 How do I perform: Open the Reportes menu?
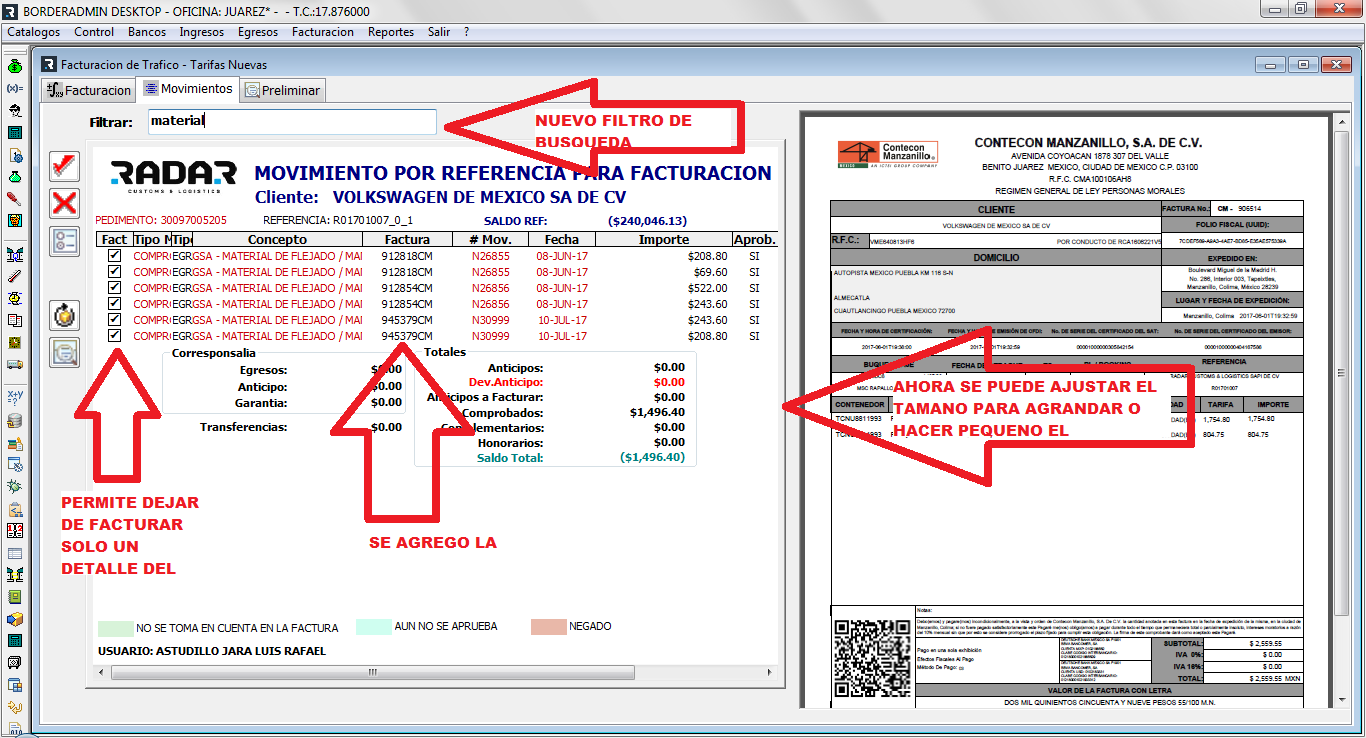[x=391, y=32]
